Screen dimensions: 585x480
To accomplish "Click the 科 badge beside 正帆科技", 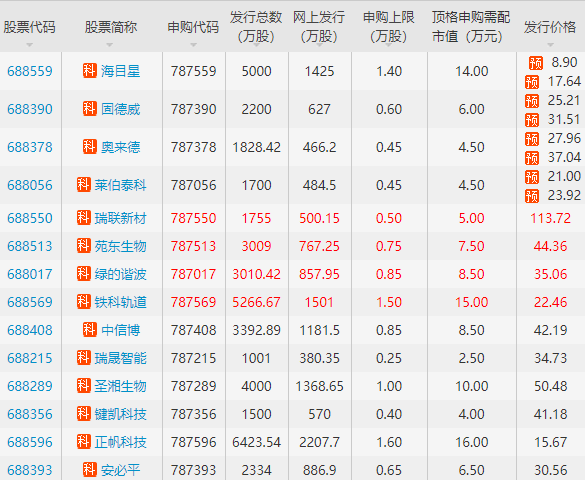I will coord(84,441).
